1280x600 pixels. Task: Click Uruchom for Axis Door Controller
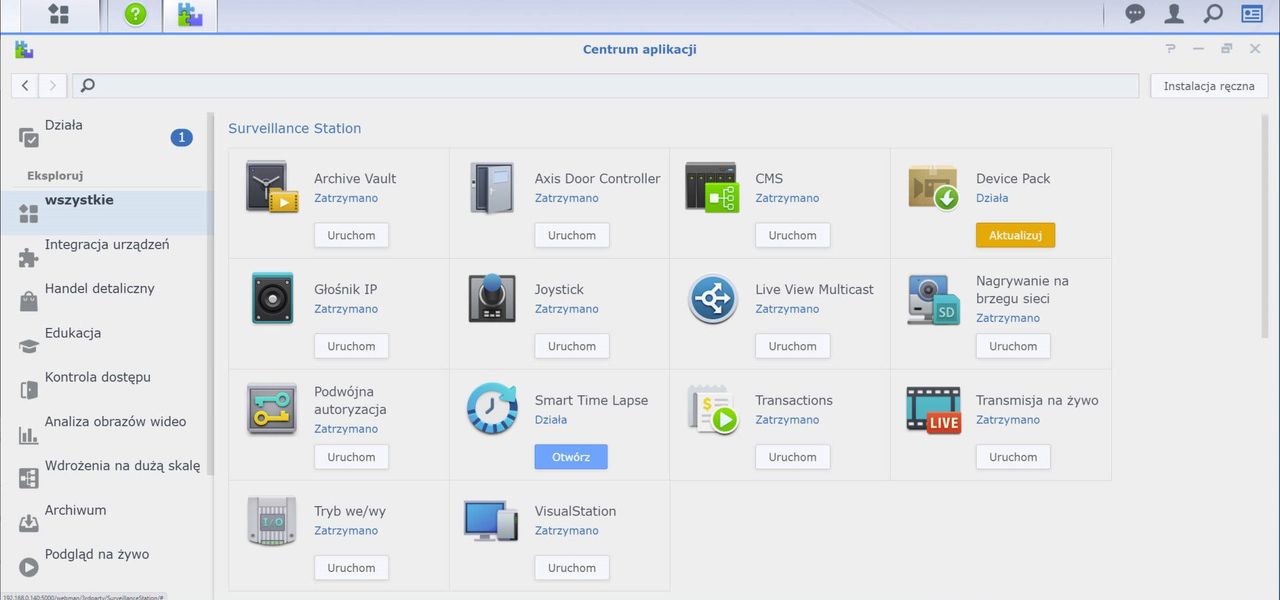point(572,235)
